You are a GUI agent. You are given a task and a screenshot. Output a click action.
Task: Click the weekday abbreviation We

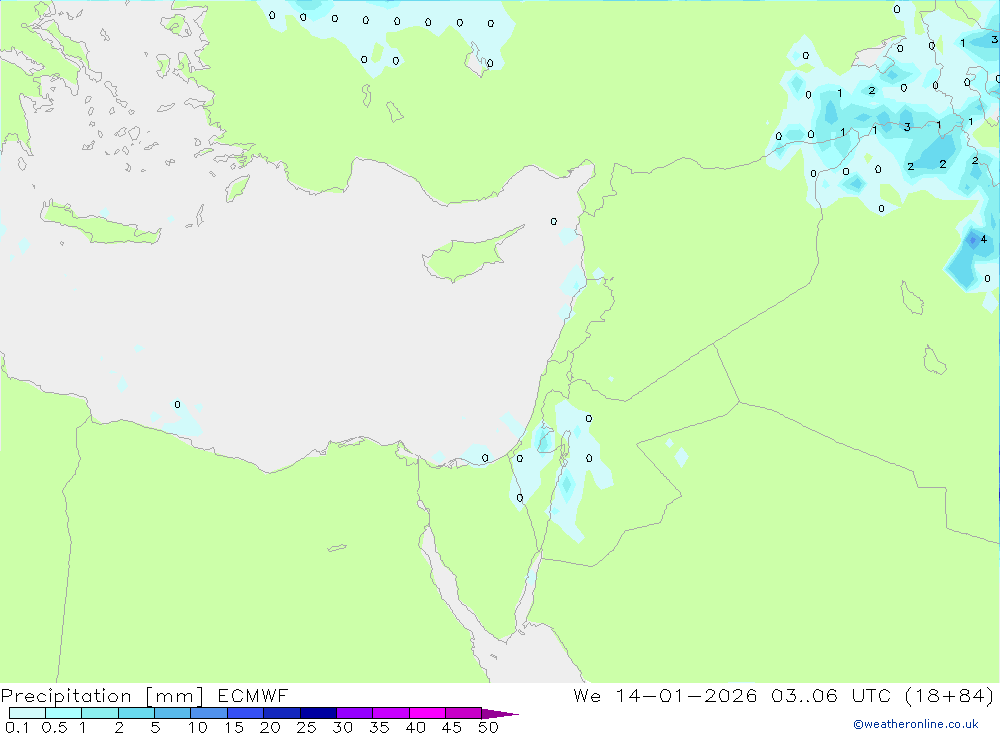(587, 695)
